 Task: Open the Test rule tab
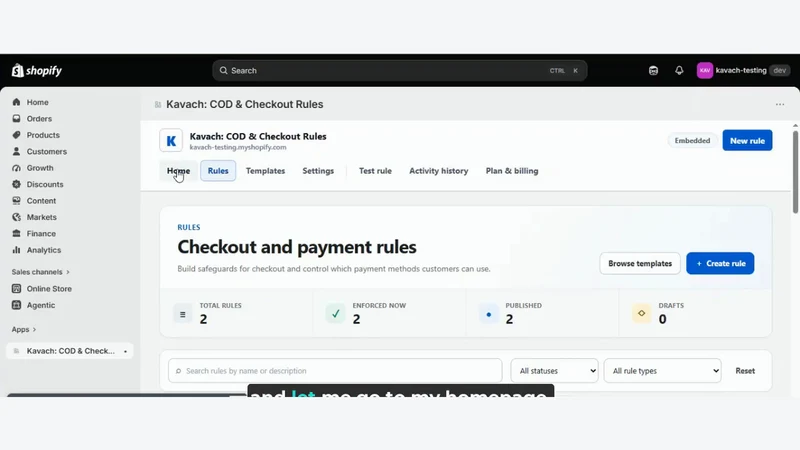375,171
